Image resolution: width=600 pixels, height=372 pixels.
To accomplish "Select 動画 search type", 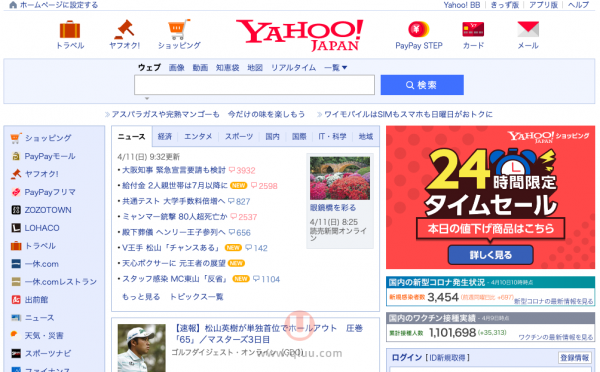I will [x=200, y=68].
